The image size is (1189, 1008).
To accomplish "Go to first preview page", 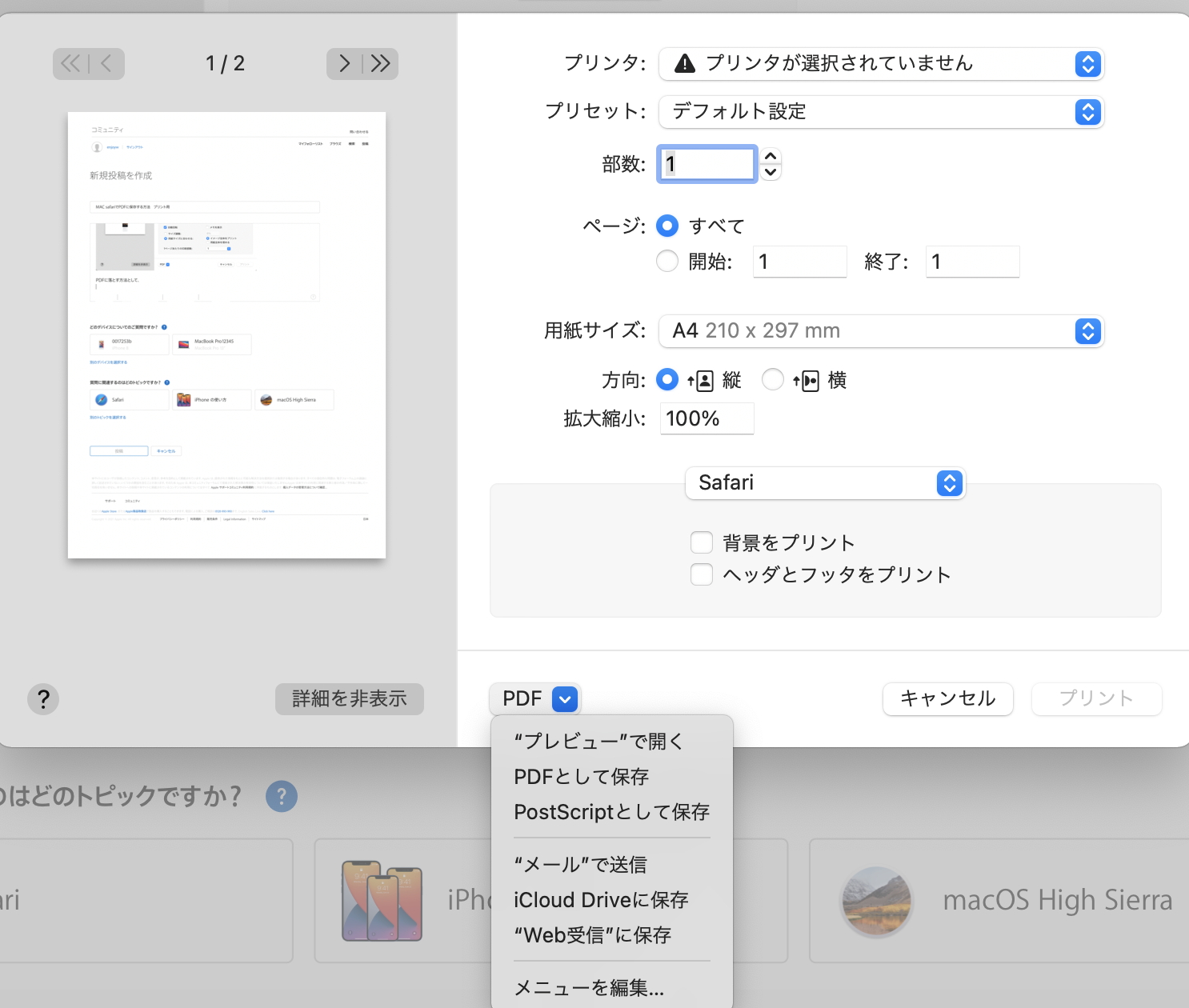I will 70,63.
